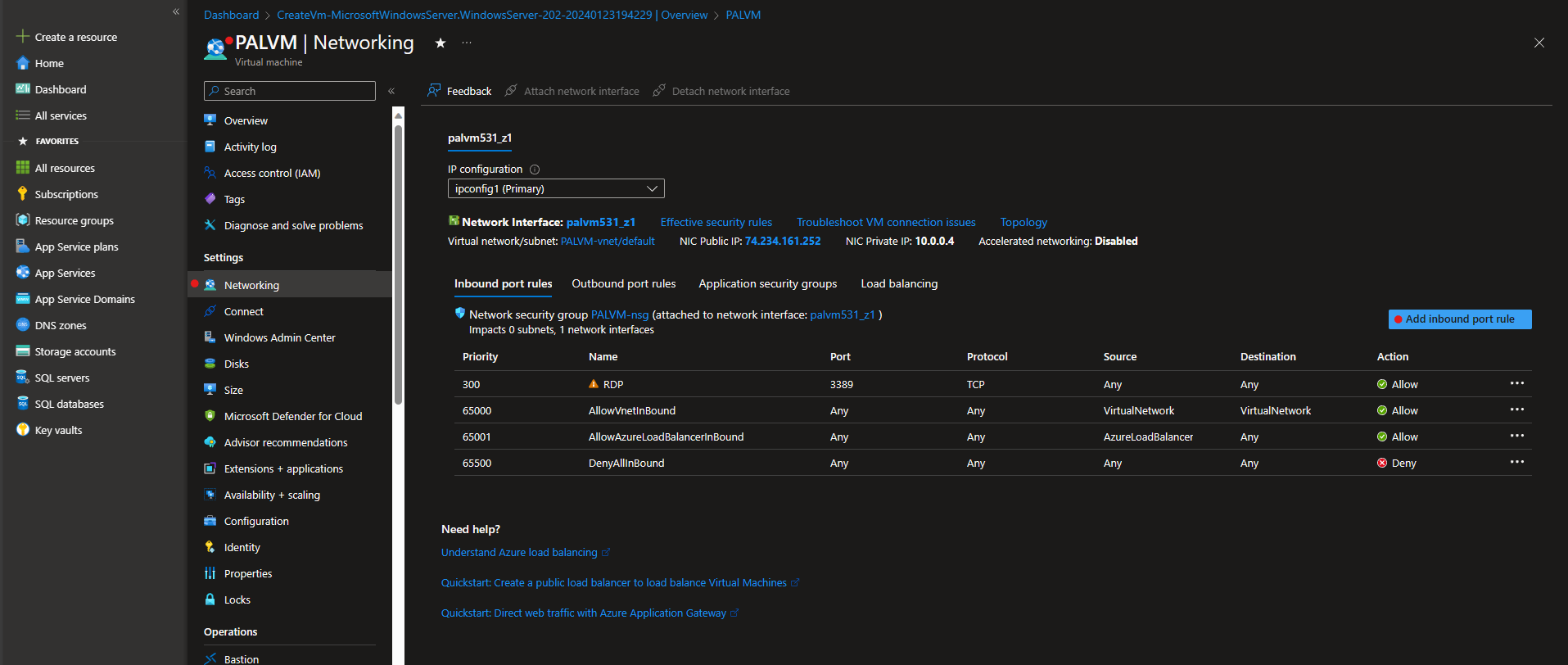This screenshot has height=665, width=1568.
Task: Click PALVM breadcrumb link
Action: click(x=743, y=15)
